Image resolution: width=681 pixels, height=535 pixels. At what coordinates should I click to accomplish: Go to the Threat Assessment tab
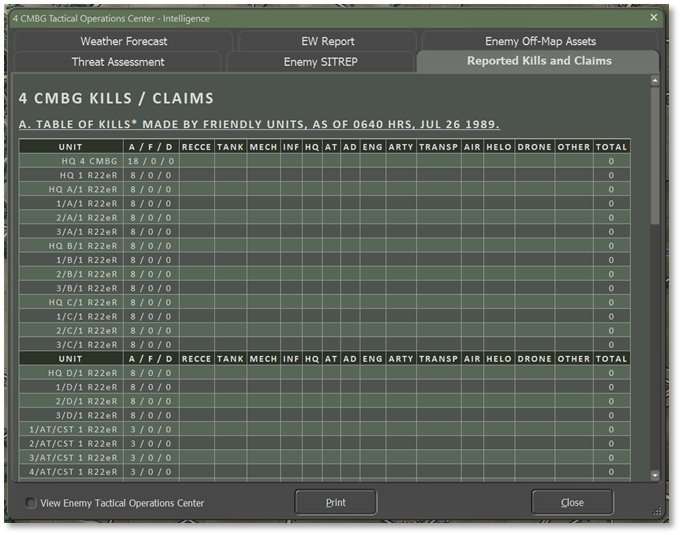118,62
